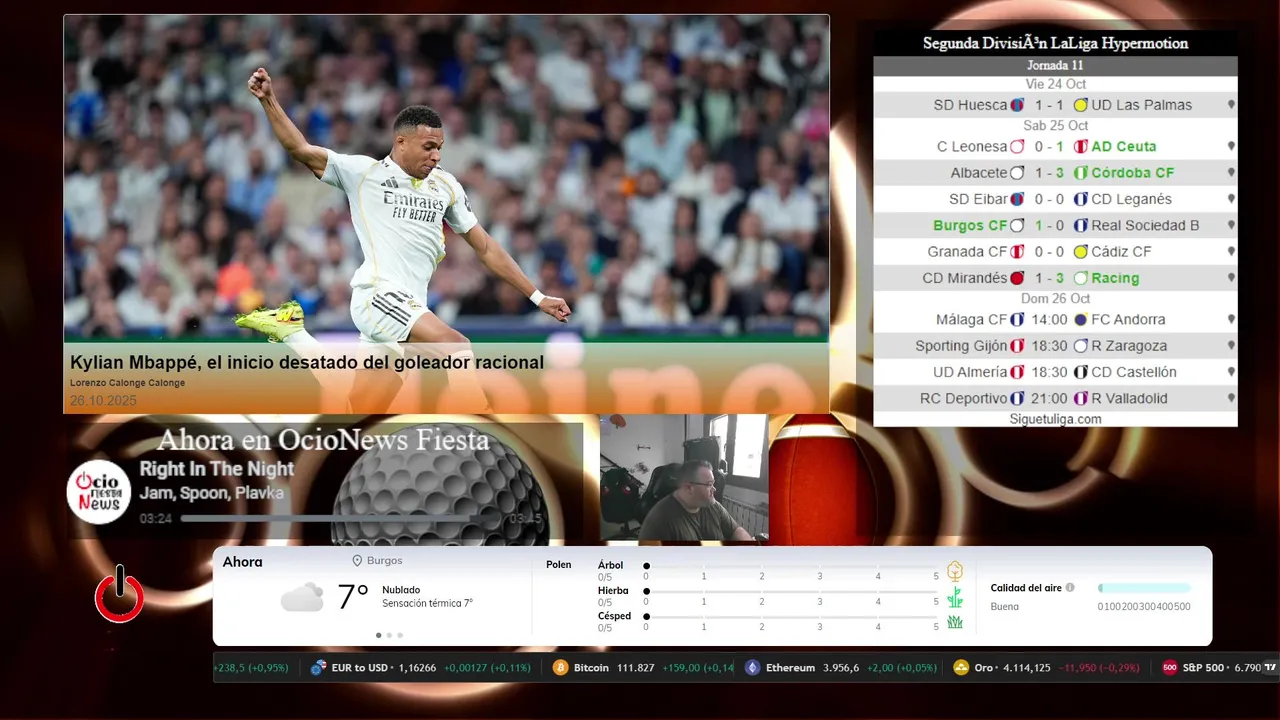The image size is (1280, 720).
Task: Click the song title Right In The Night
Action: (x=217, y=469)
